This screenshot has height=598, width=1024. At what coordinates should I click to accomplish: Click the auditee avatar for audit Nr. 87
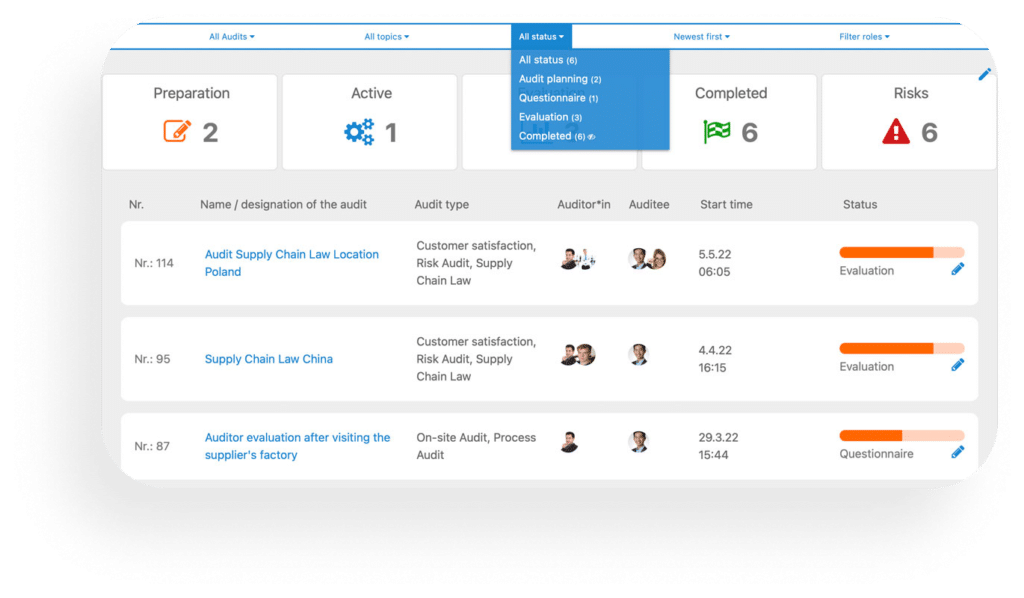point(639,442)
